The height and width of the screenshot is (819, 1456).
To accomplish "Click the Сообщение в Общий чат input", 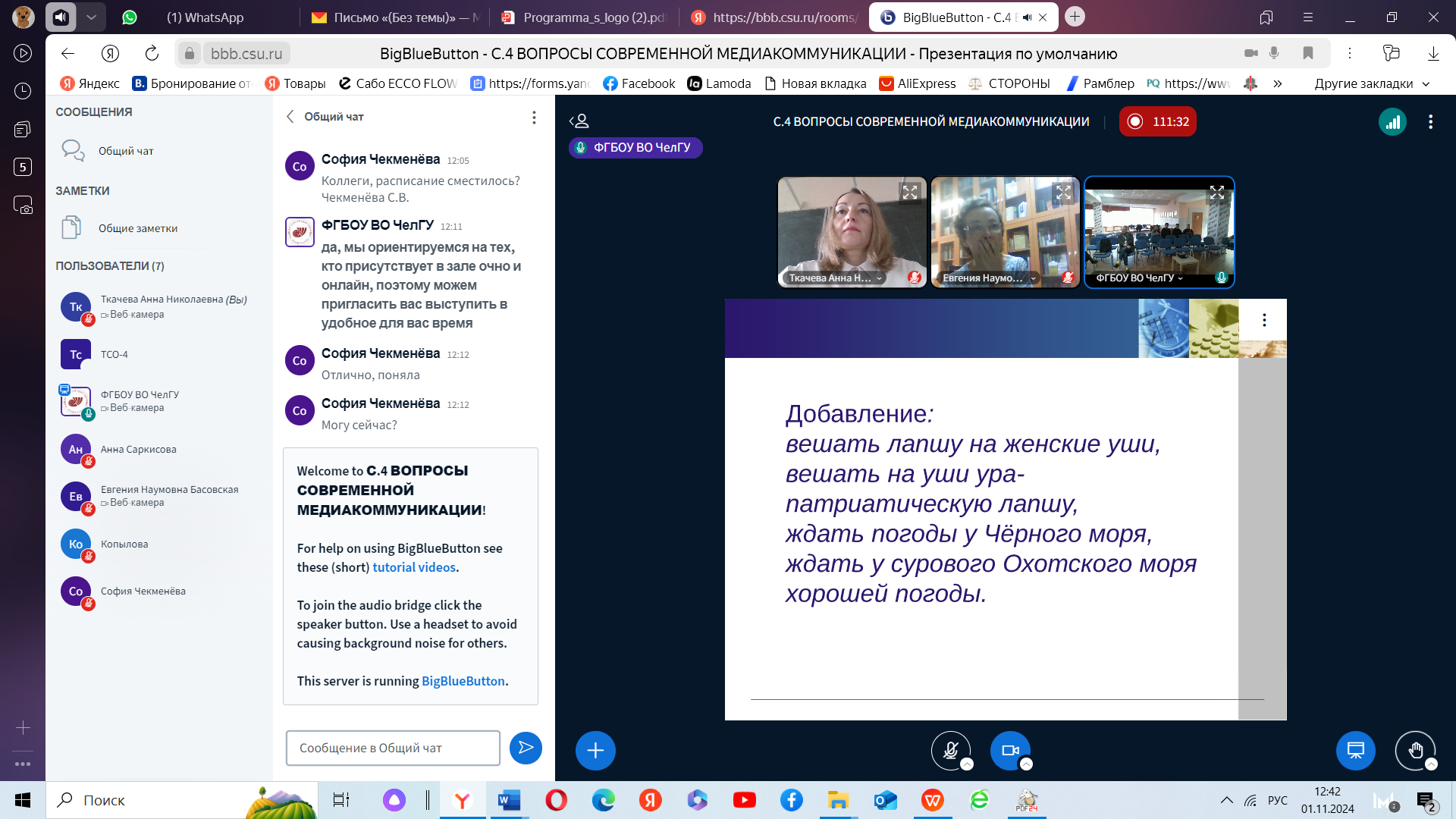I will tap(393, 748).
